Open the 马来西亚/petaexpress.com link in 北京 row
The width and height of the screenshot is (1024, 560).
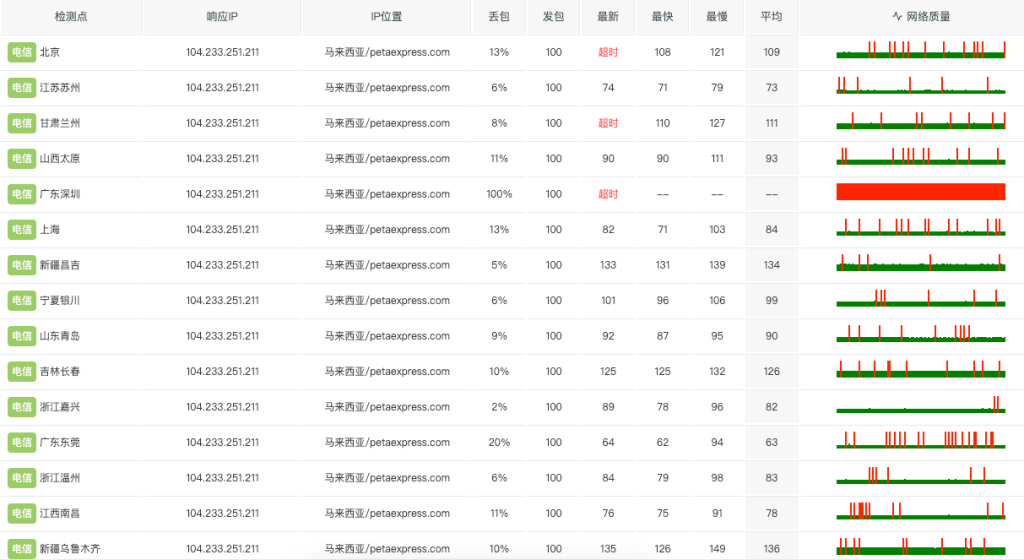[x=387, y=52]
